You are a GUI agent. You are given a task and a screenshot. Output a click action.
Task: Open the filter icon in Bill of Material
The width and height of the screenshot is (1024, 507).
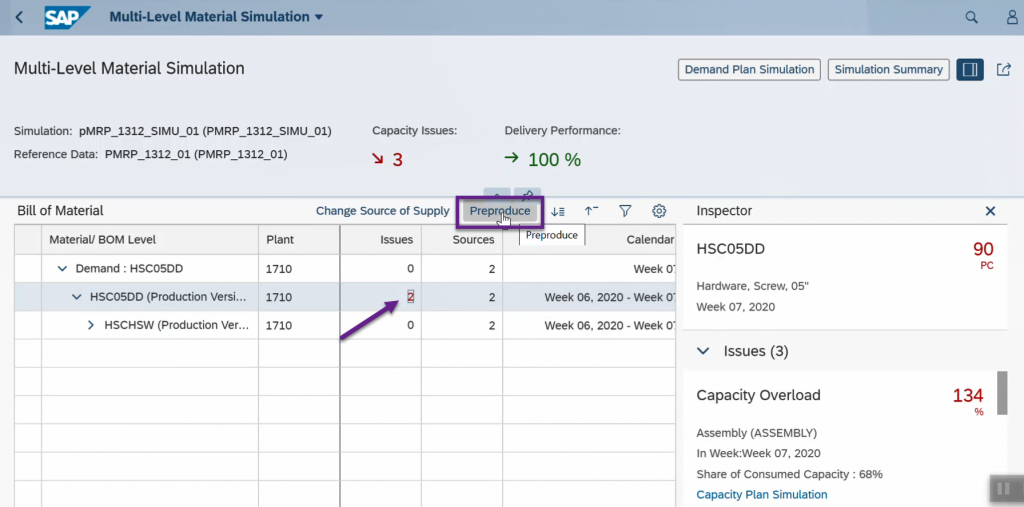click(625, 211)
